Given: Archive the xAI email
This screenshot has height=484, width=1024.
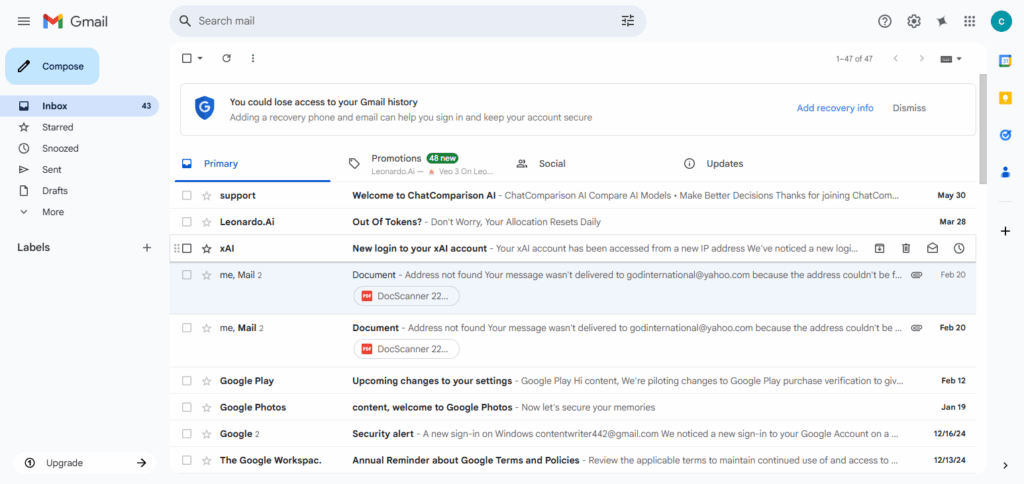Looking at the screenshot, I should (x=880, y=248).
